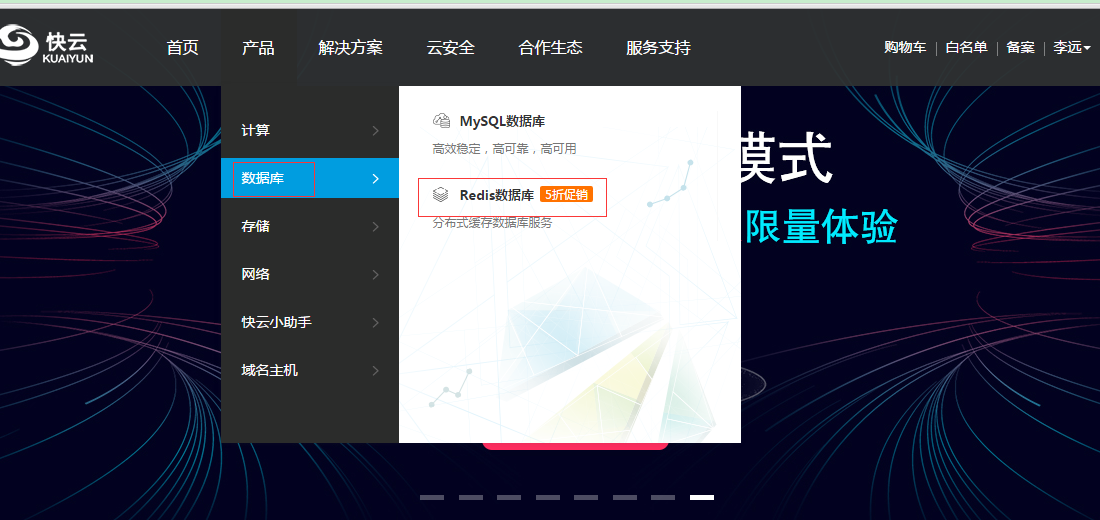The height and width of the screenshot is (520, 1100).
Task: Open the 产品 menu
Action: point(258,48)
